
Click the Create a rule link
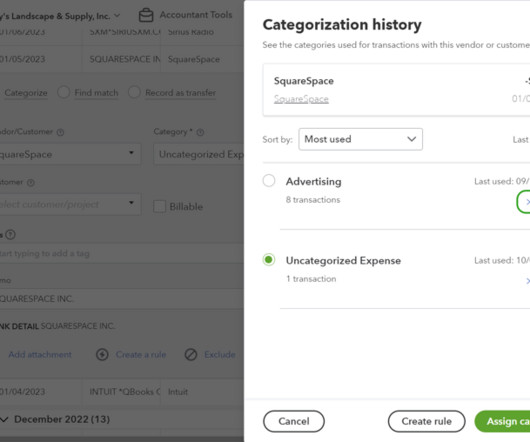tap(141, 354)
